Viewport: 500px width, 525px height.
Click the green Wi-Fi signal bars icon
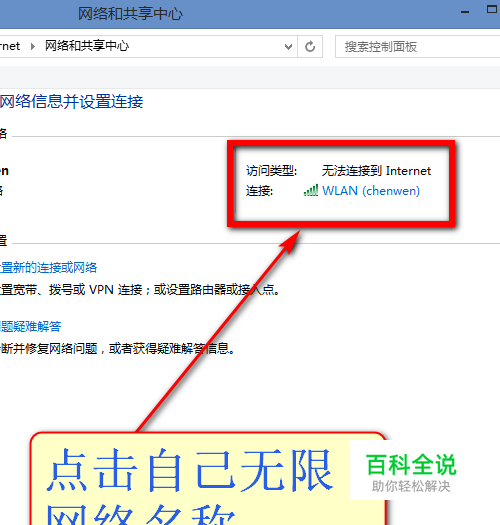coord(310,190)
